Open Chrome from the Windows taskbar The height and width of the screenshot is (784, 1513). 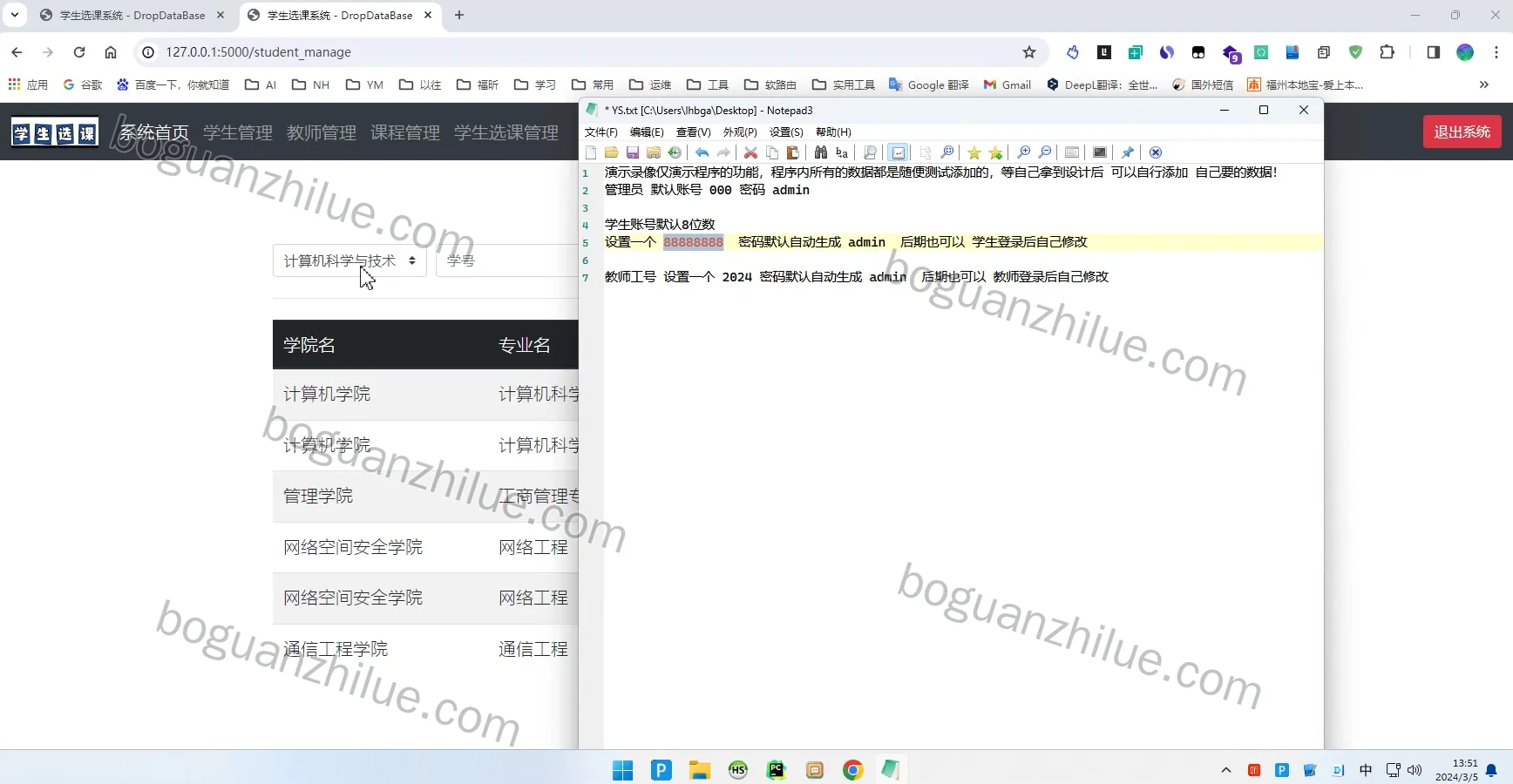tap(852, 770)
